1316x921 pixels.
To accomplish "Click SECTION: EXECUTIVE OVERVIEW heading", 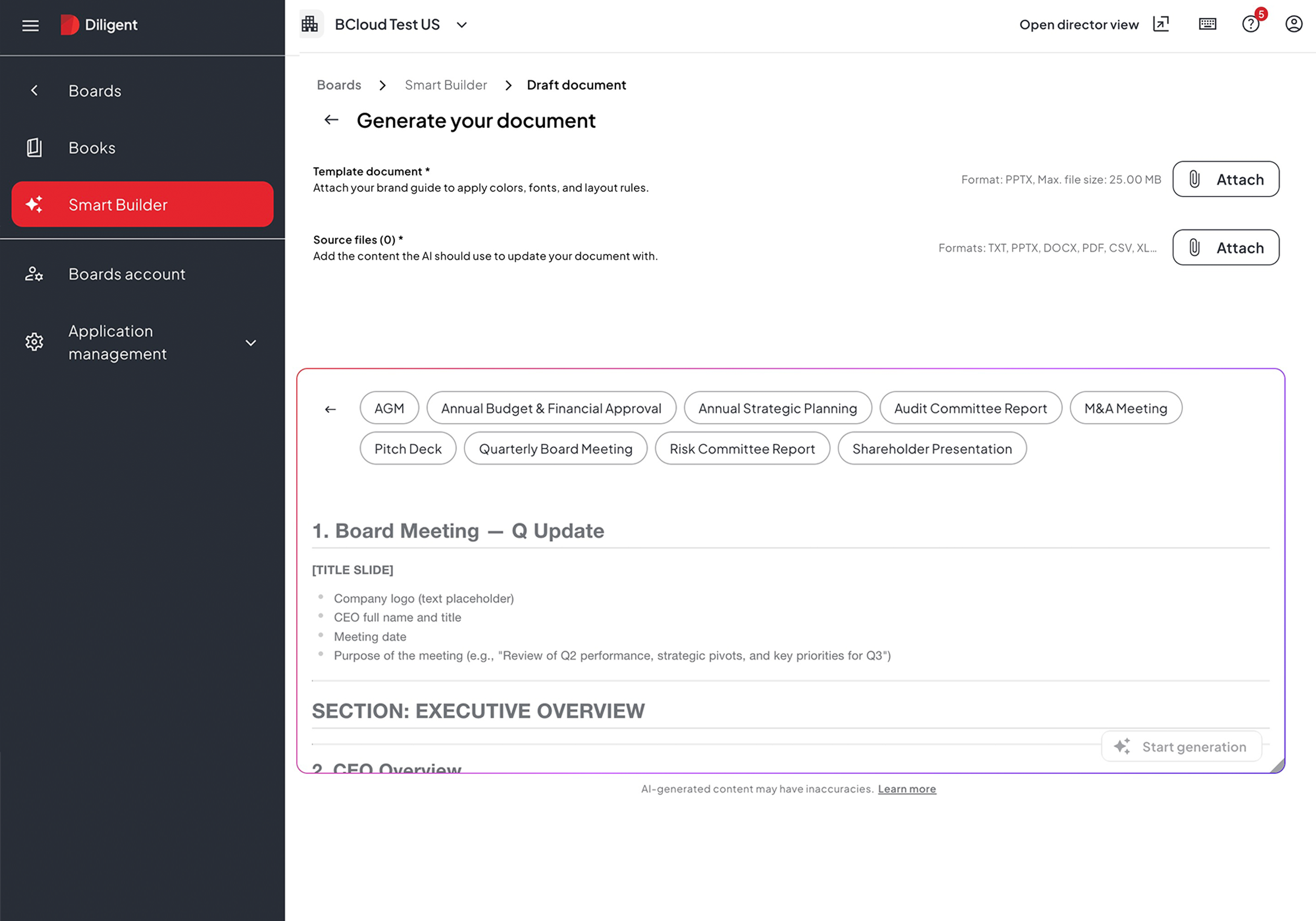I will [x=478, y=711].
